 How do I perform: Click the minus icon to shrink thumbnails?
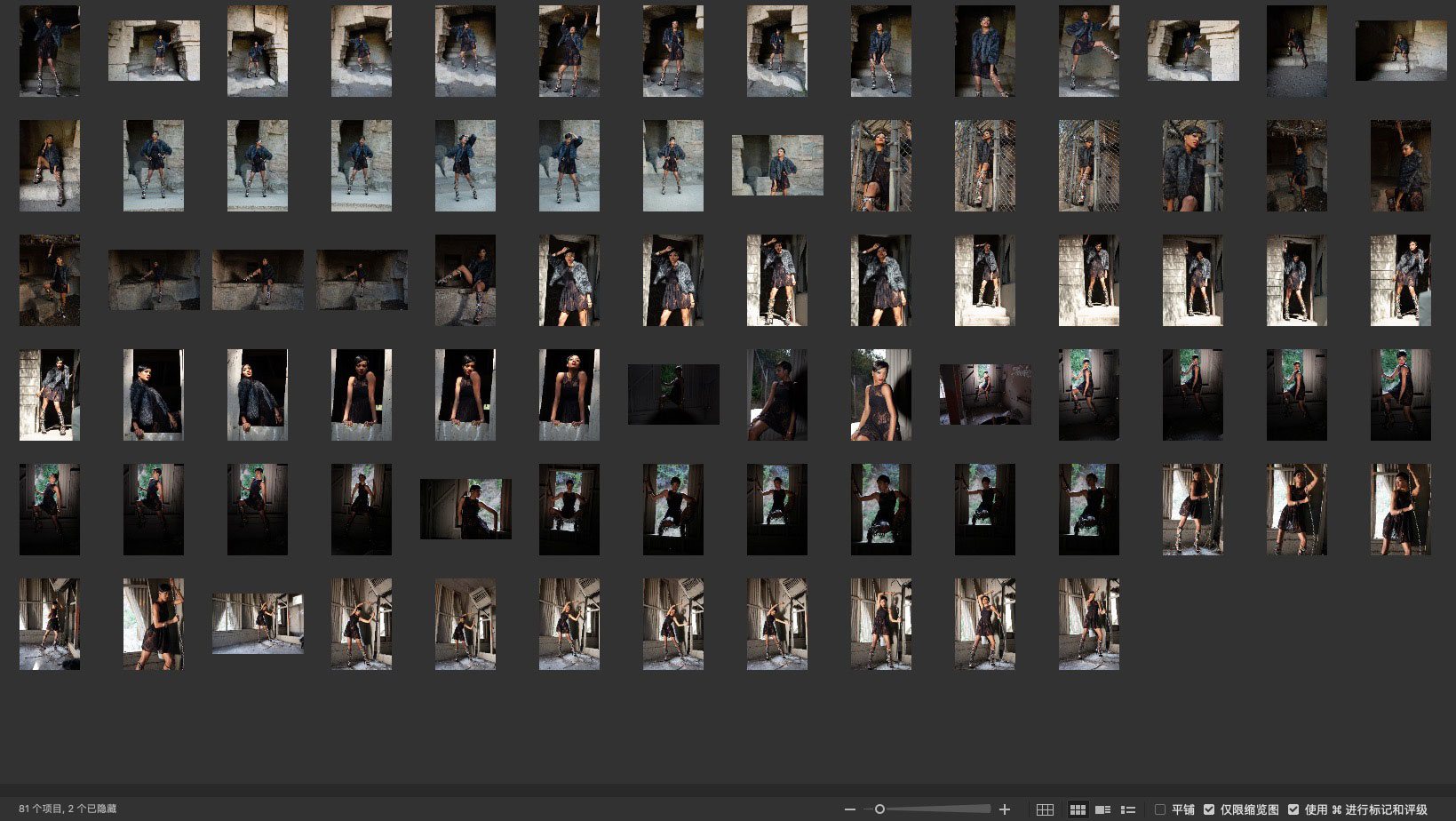[x=850, y=809]
